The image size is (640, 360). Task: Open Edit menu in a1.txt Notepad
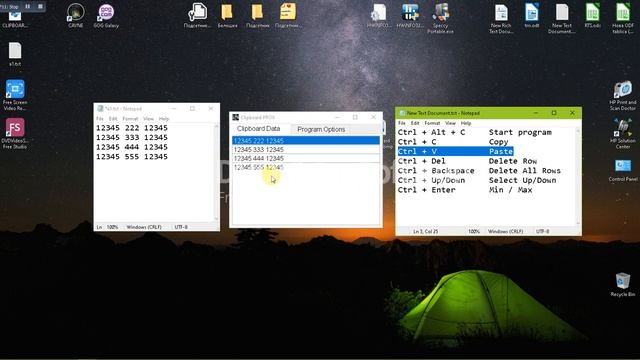click(113, 119)
